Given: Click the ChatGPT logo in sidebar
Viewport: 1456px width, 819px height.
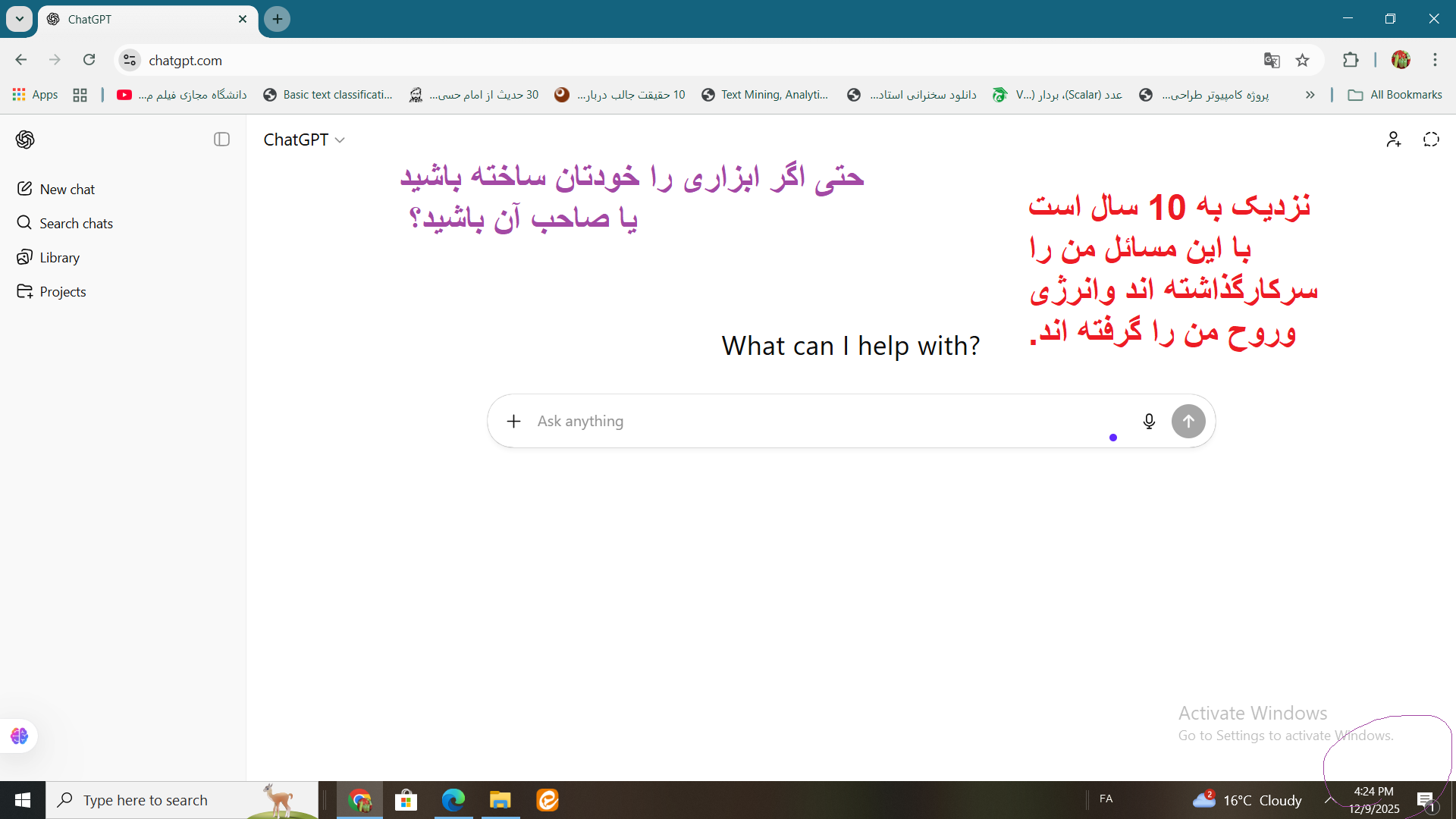Looking at the screenshot, I should click(x=25, y=140).
